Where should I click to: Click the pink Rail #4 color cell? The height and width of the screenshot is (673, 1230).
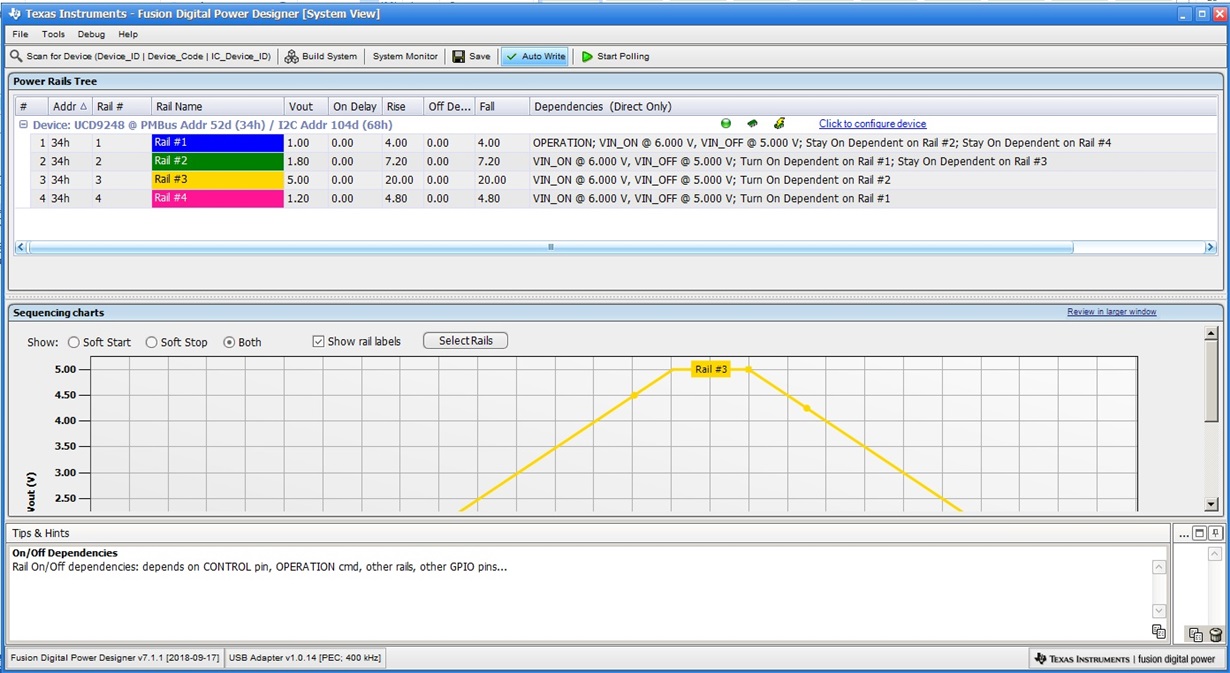point(217,198)
